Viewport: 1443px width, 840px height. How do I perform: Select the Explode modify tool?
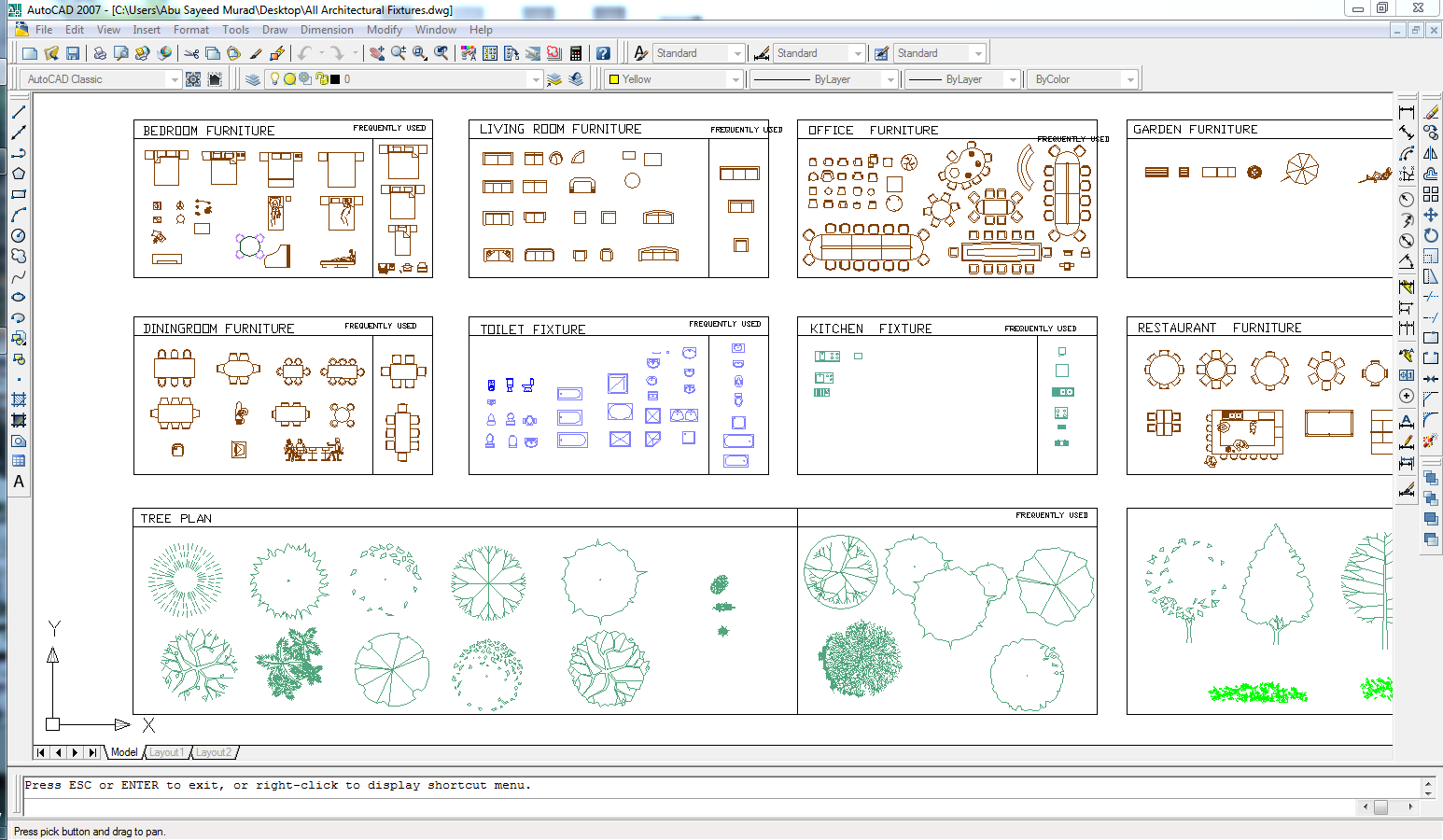pyautogui.click(x=1431, y=440)
